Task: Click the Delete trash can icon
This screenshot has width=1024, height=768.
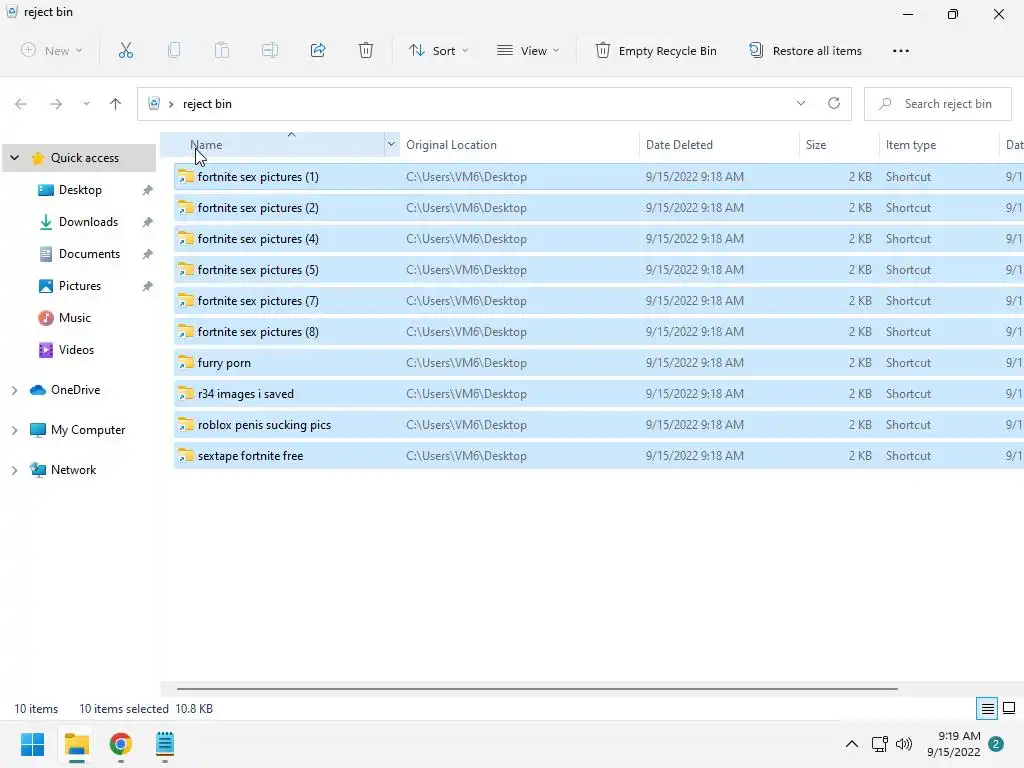Action: (366, 50)
